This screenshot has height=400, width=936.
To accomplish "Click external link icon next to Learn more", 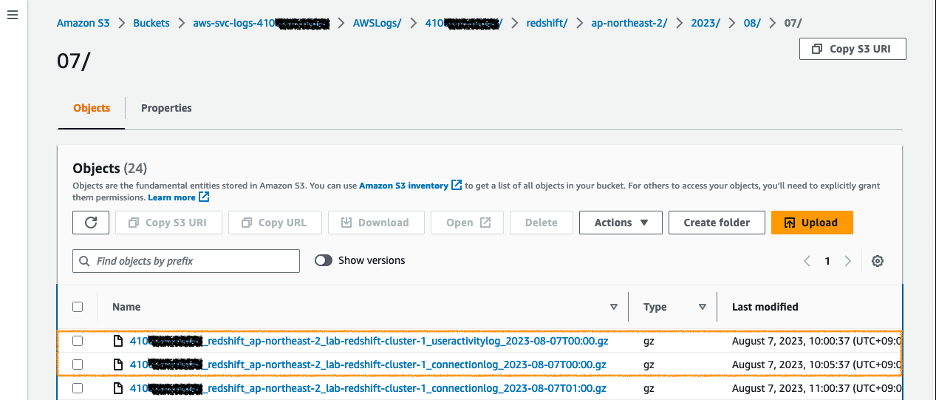I will pos(204,196).
